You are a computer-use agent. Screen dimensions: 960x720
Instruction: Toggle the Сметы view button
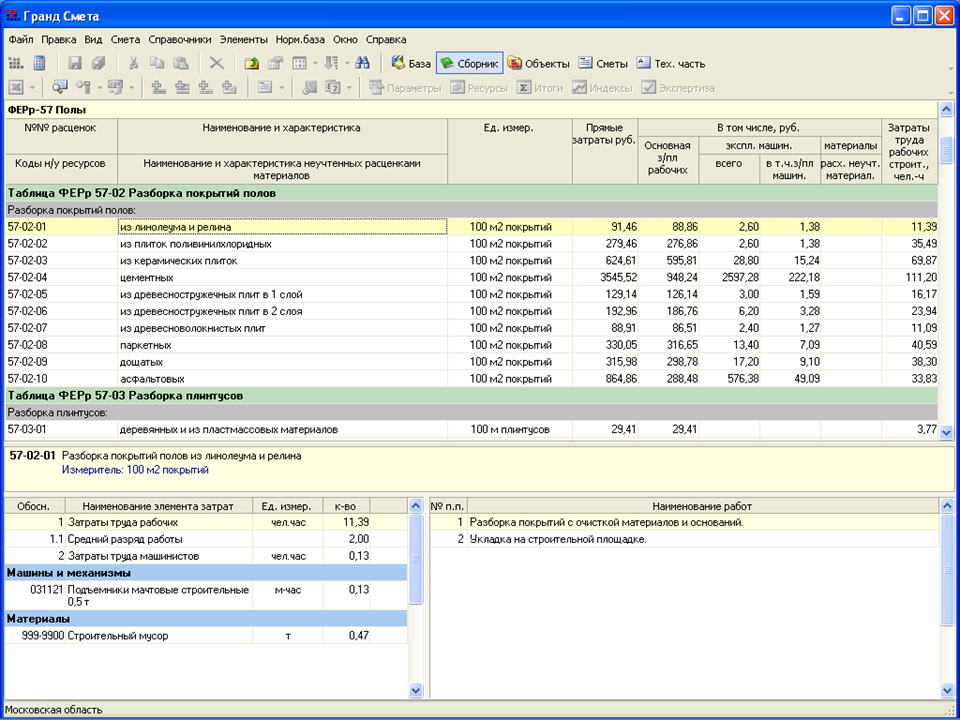603,63
